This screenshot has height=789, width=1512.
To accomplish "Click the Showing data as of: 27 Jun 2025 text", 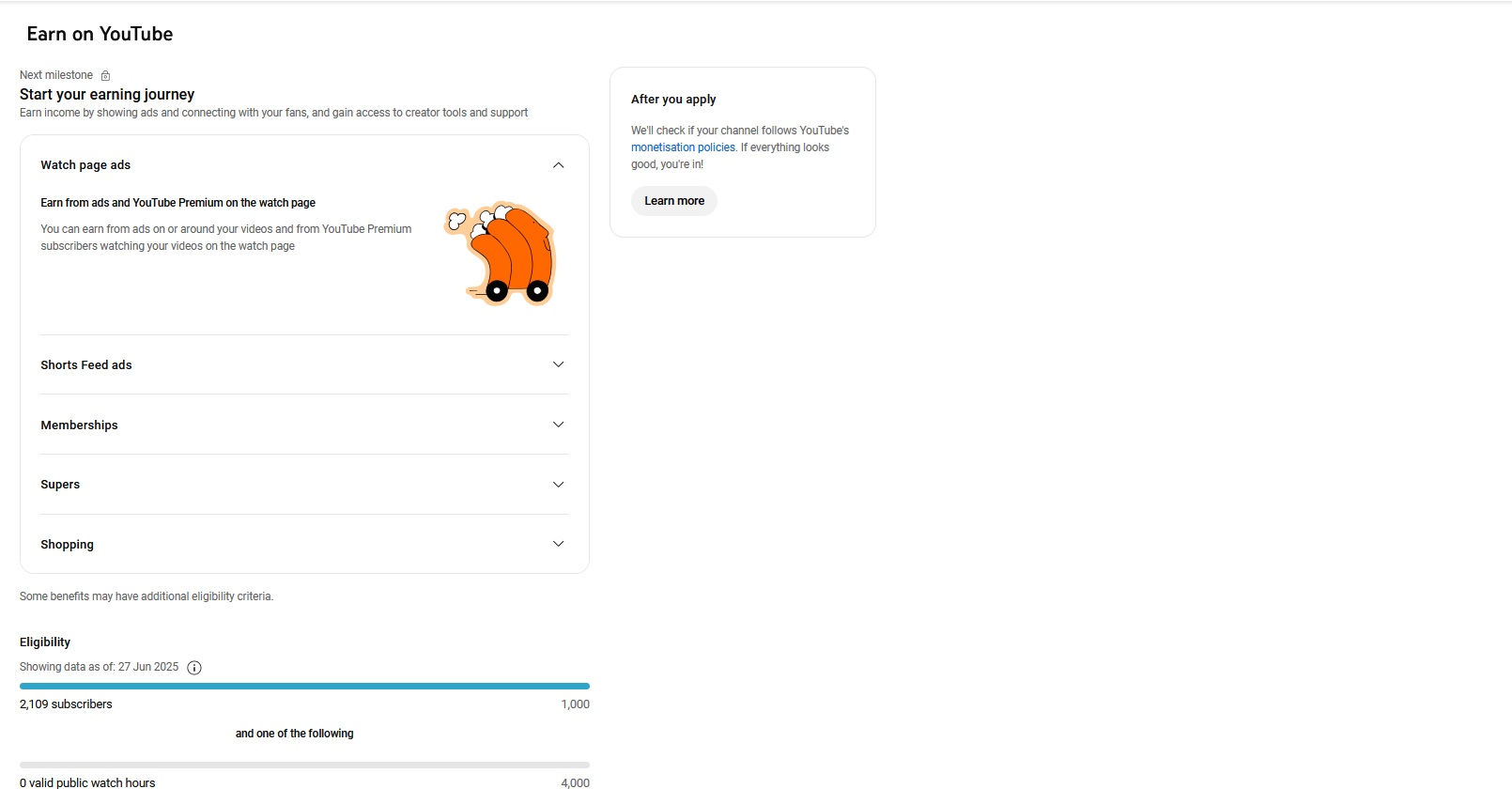I will pyautogui.click(x=99, y=667).
